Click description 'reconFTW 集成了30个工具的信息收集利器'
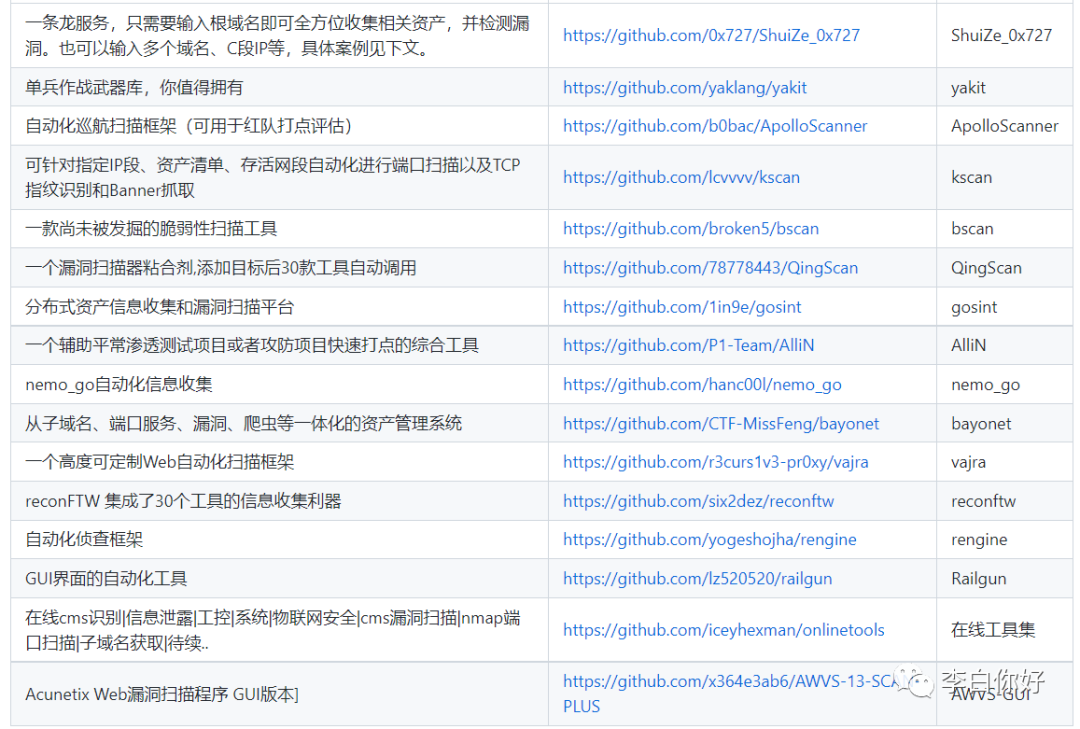The height and width of the screenshot is (729, 1080). pos(183,501)
